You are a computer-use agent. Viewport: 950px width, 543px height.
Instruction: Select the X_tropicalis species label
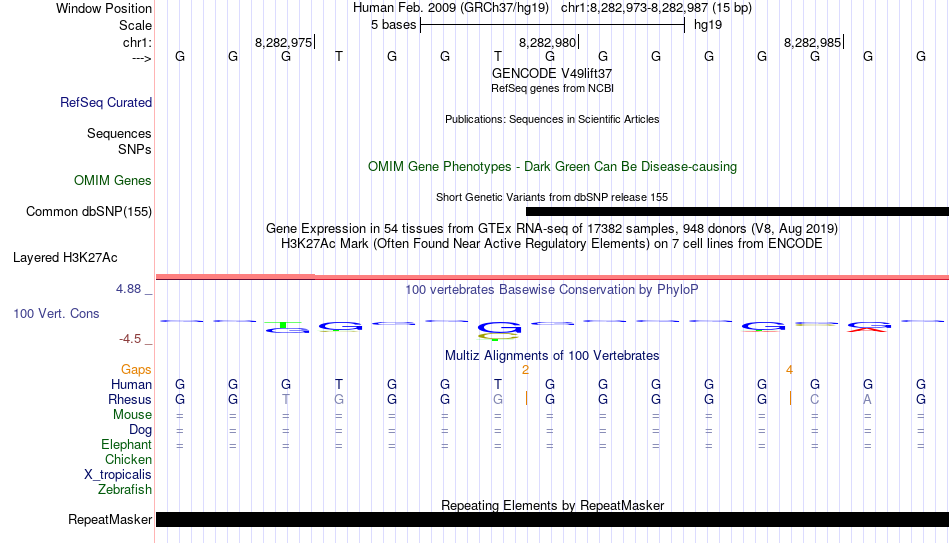tap(118, 475)
